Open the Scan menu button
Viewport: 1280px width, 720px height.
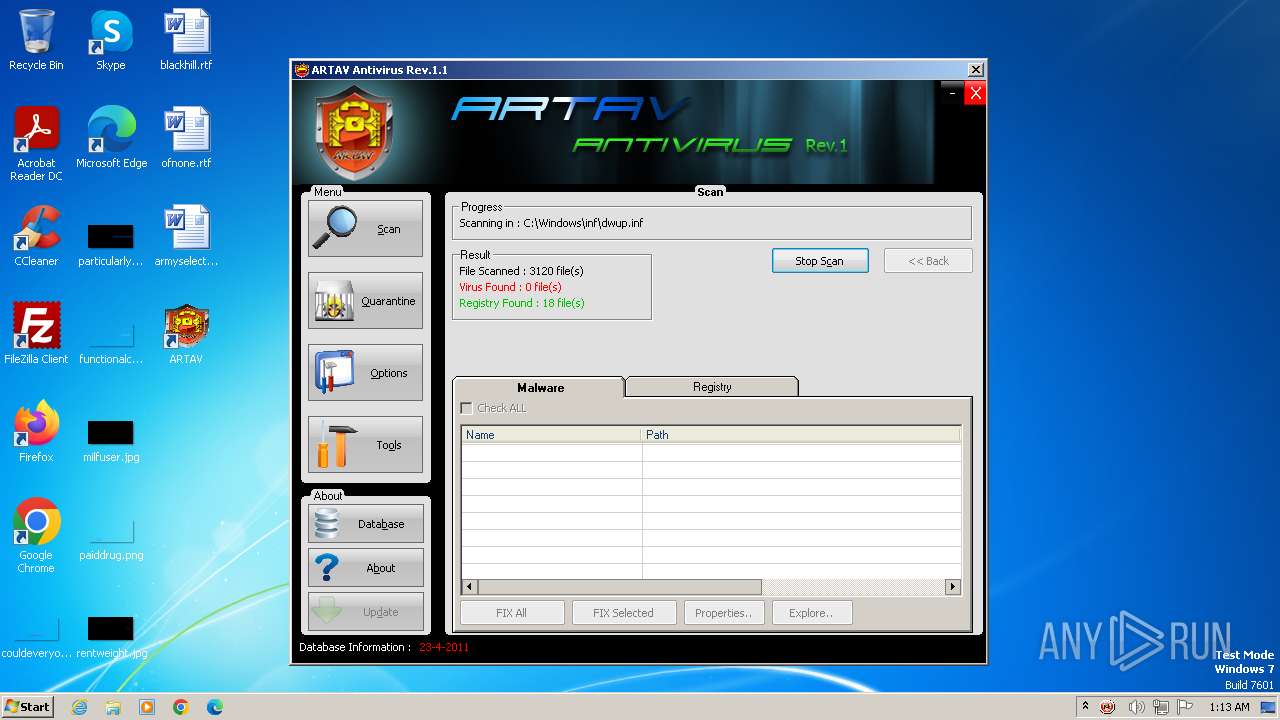point(365,229)
